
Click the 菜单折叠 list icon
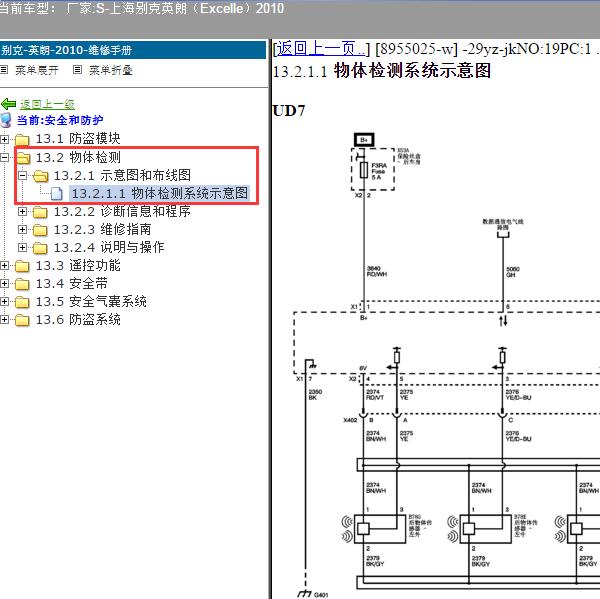pos(77,70)
